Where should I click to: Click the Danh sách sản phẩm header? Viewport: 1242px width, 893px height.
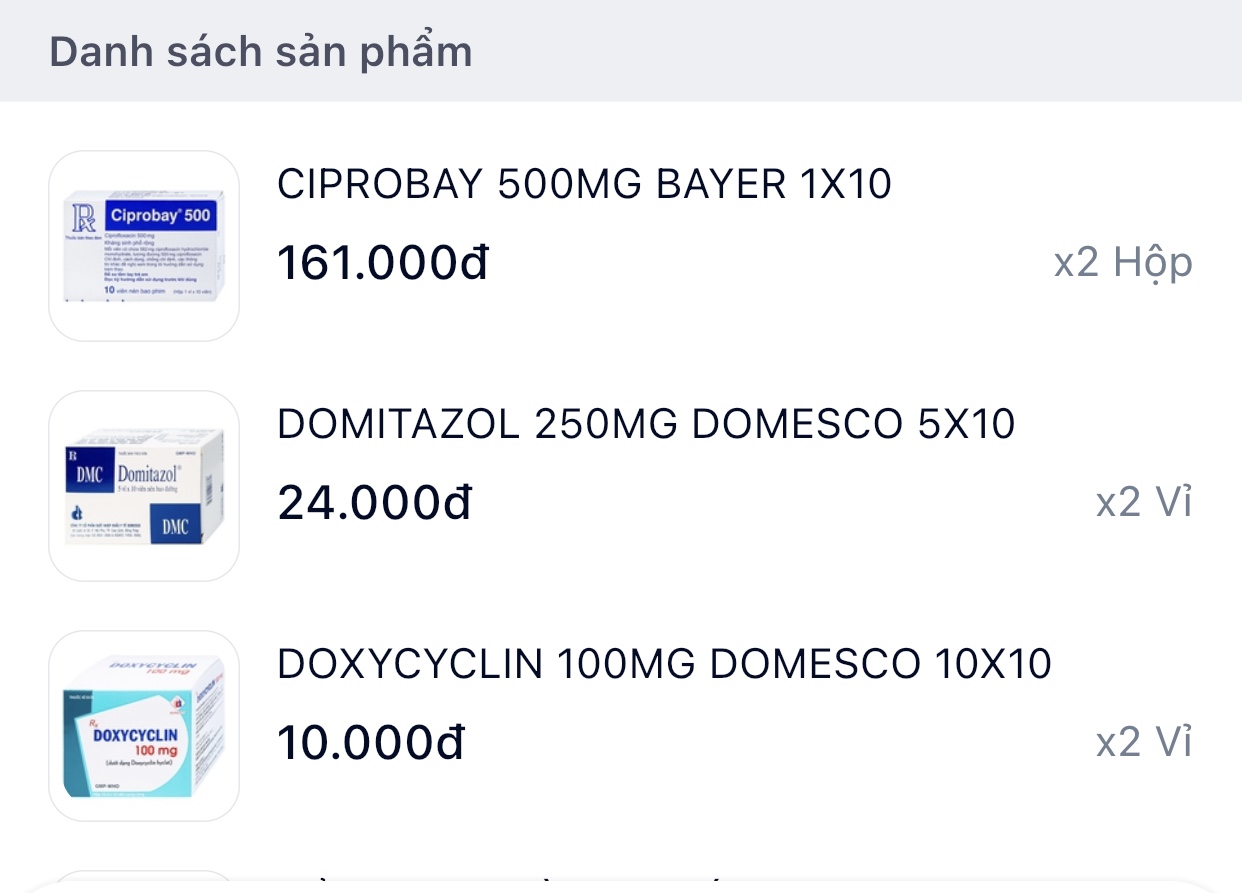(261, 52)
